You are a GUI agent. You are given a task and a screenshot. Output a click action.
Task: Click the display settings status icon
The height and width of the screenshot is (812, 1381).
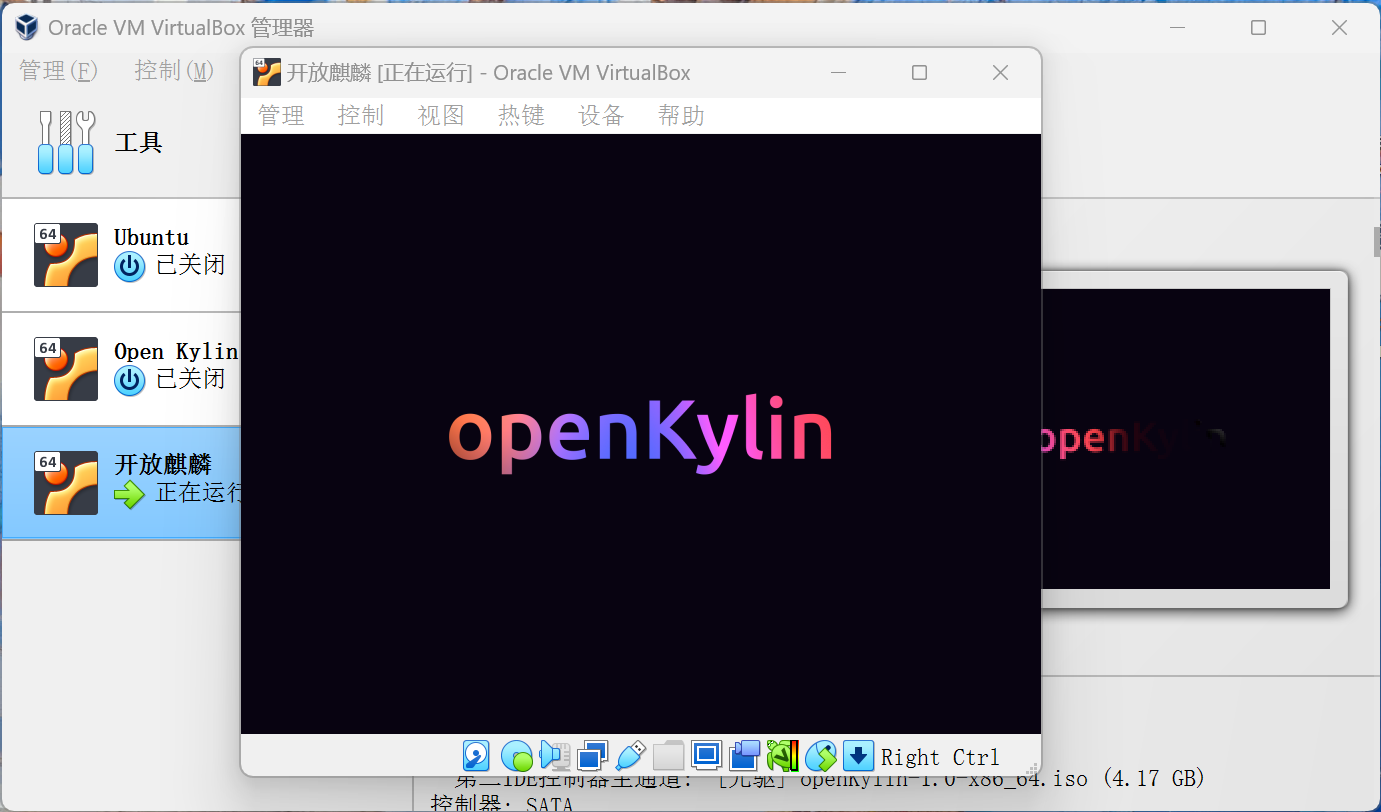[x=706, y=755]
